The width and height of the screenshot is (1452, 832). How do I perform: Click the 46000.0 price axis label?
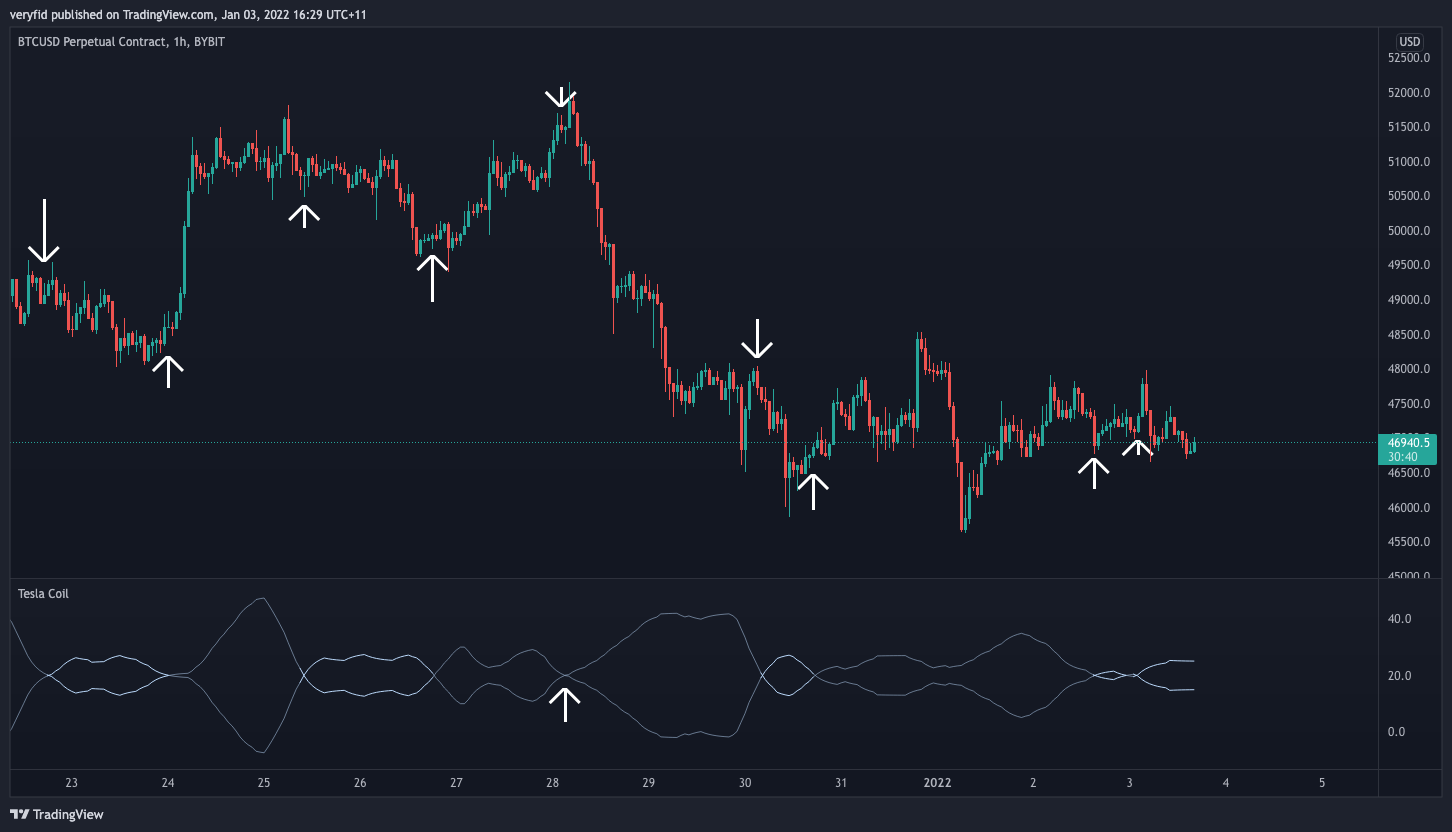1408,508
